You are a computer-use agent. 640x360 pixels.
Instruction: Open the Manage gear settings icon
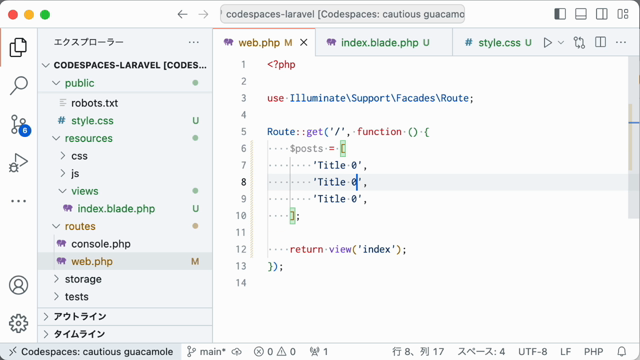(x=18, y=323)
